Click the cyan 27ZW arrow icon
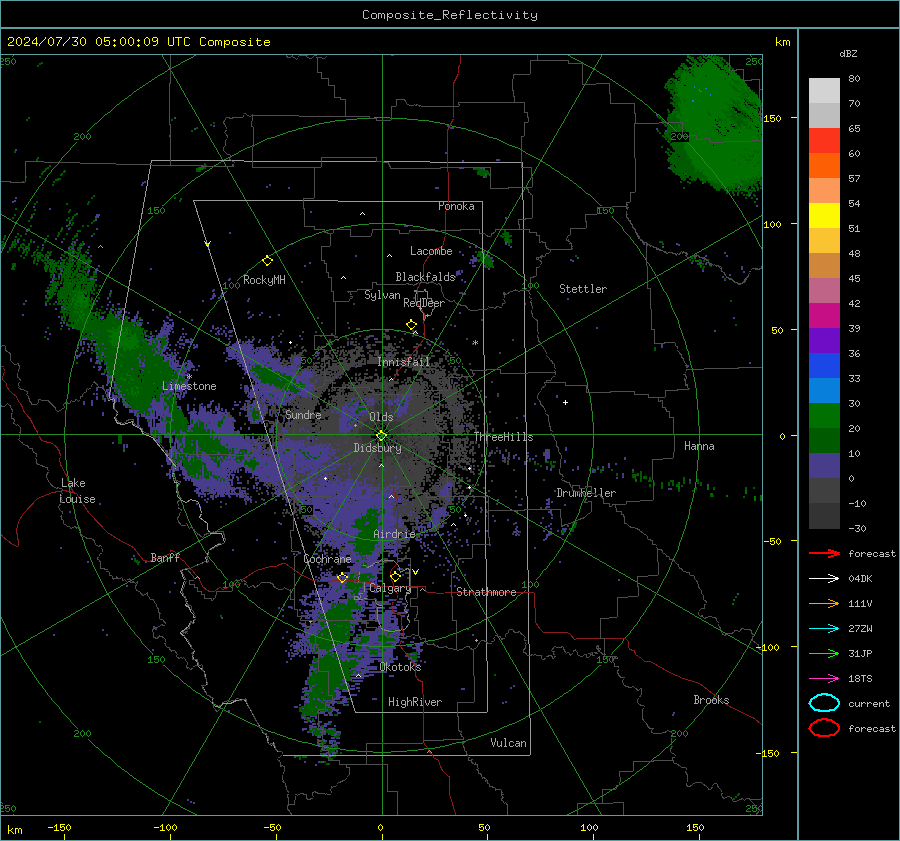Image resolution: width=900 pixels, height=841 pixels. click(x=824, y=629)
